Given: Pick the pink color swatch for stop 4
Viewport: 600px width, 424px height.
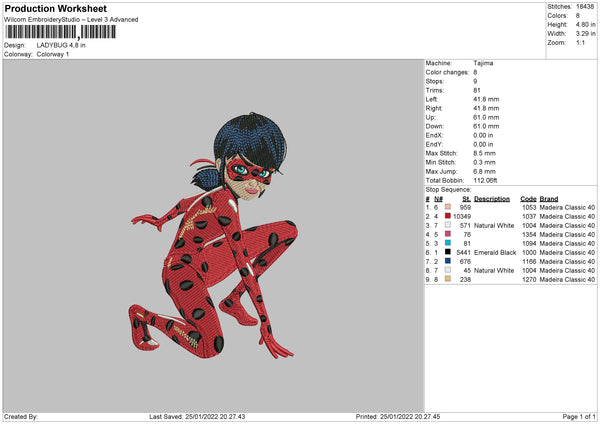Looking at the screenshot, I should [x=448, y=234].
